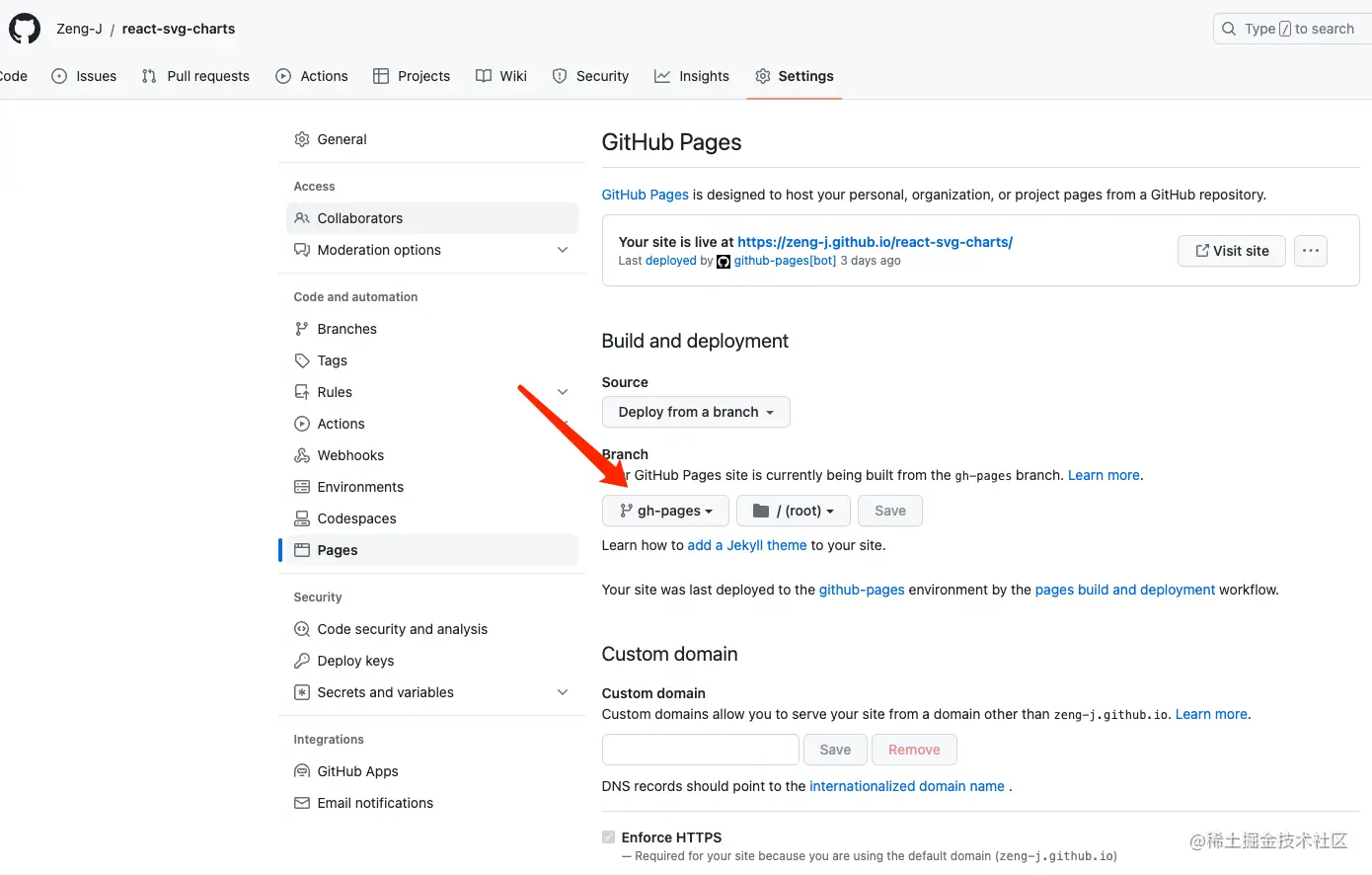Focus the Type to search box
The image size is (1372, 875).
tap(1293, 29)
